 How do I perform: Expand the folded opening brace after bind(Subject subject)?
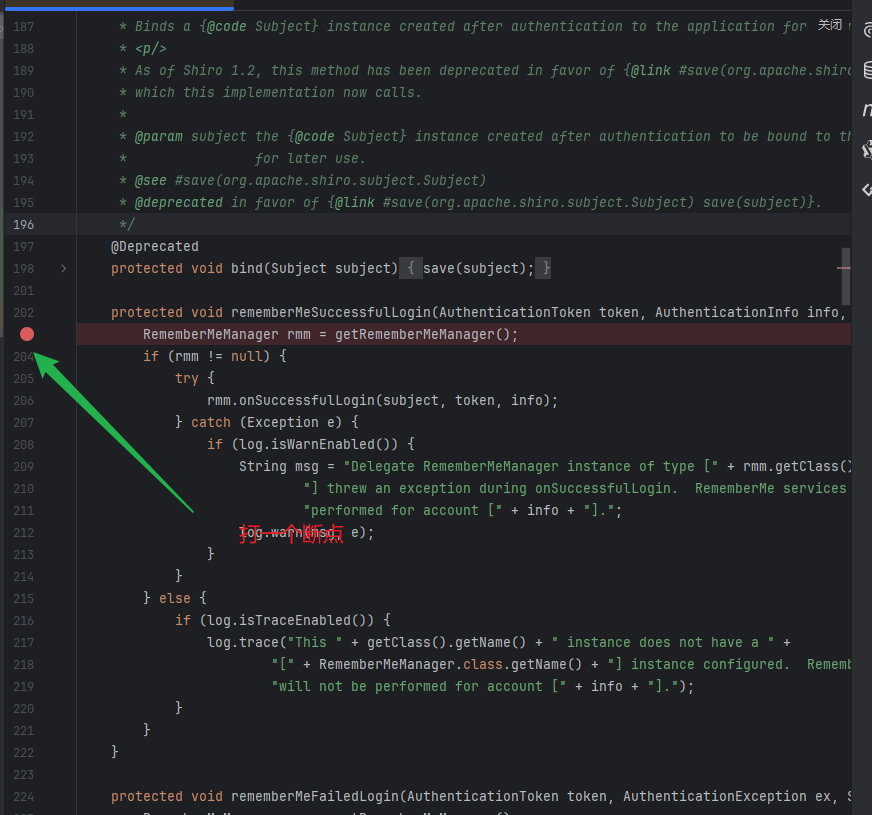[x=411, y=269]
